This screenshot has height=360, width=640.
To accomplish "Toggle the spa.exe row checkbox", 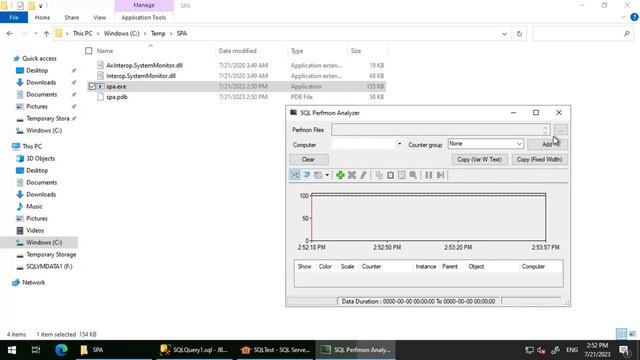I will point(92,87).
